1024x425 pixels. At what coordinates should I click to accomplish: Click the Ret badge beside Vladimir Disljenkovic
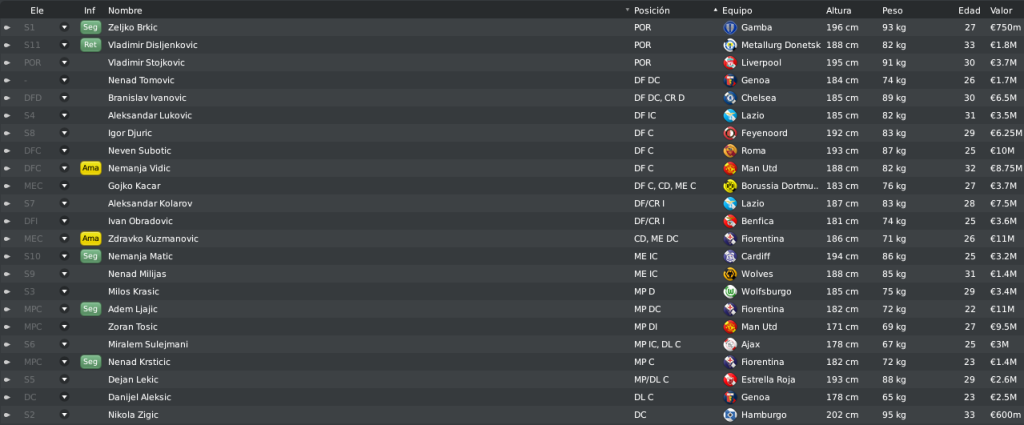click(x=90, y=45)
